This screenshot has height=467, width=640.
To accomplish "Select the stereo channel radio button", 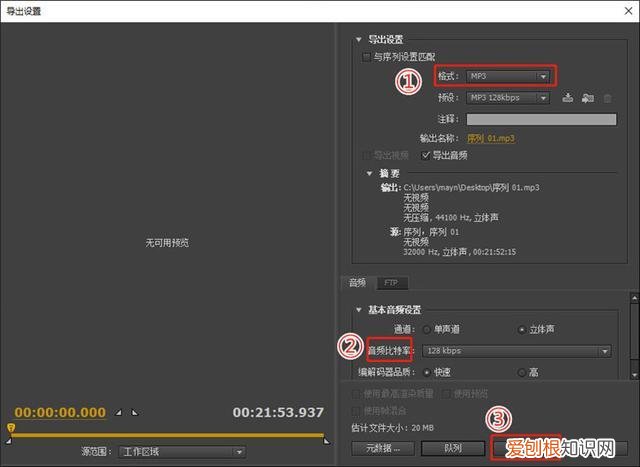I will point(521,329).
